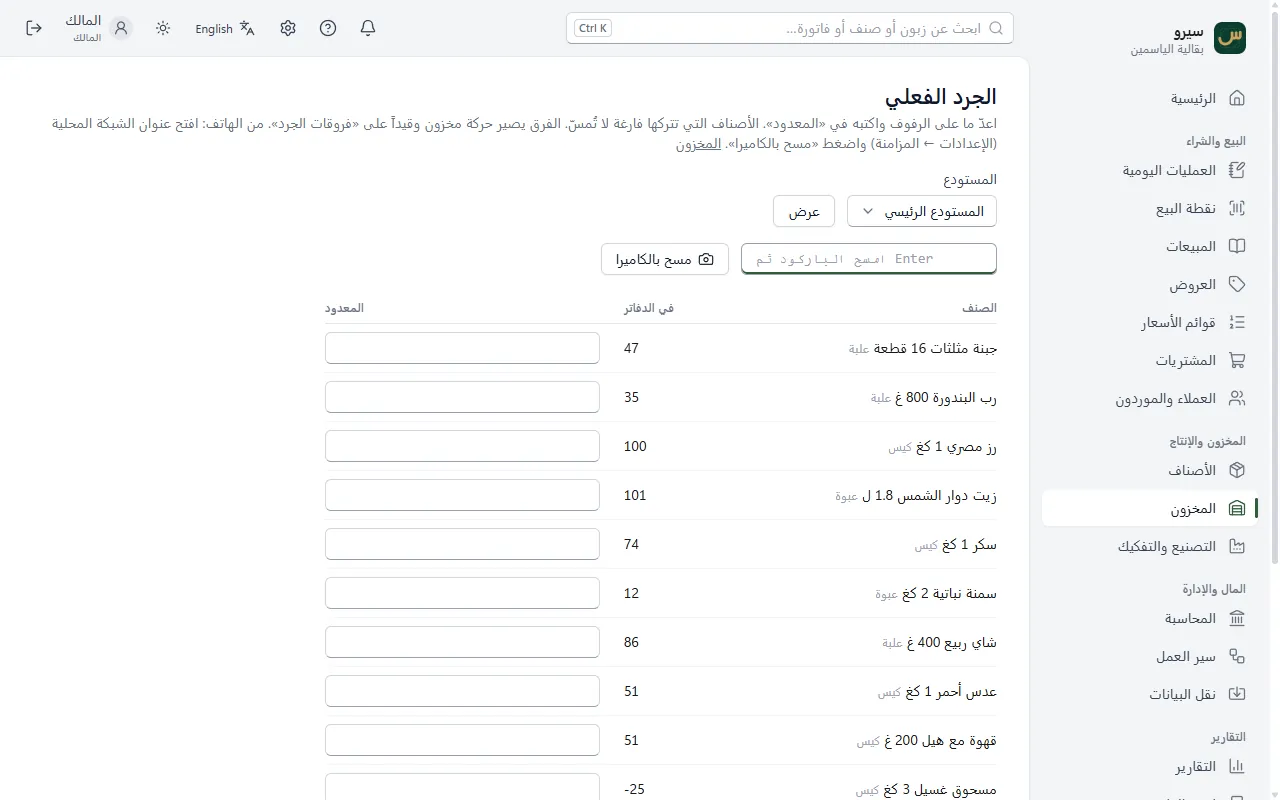Click the المشتريات cart icon
This screenshot has width=1280, height=800.
(x=1237, y=360)
